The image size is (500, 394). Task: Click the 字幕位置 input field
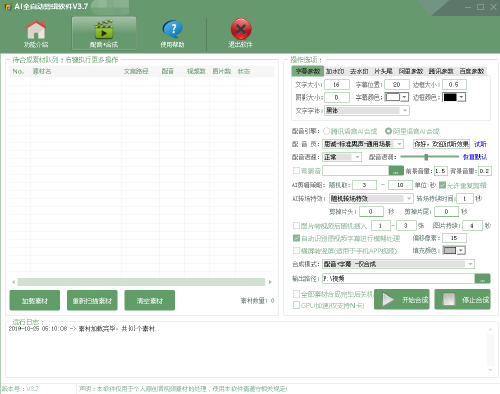[397, 85]
